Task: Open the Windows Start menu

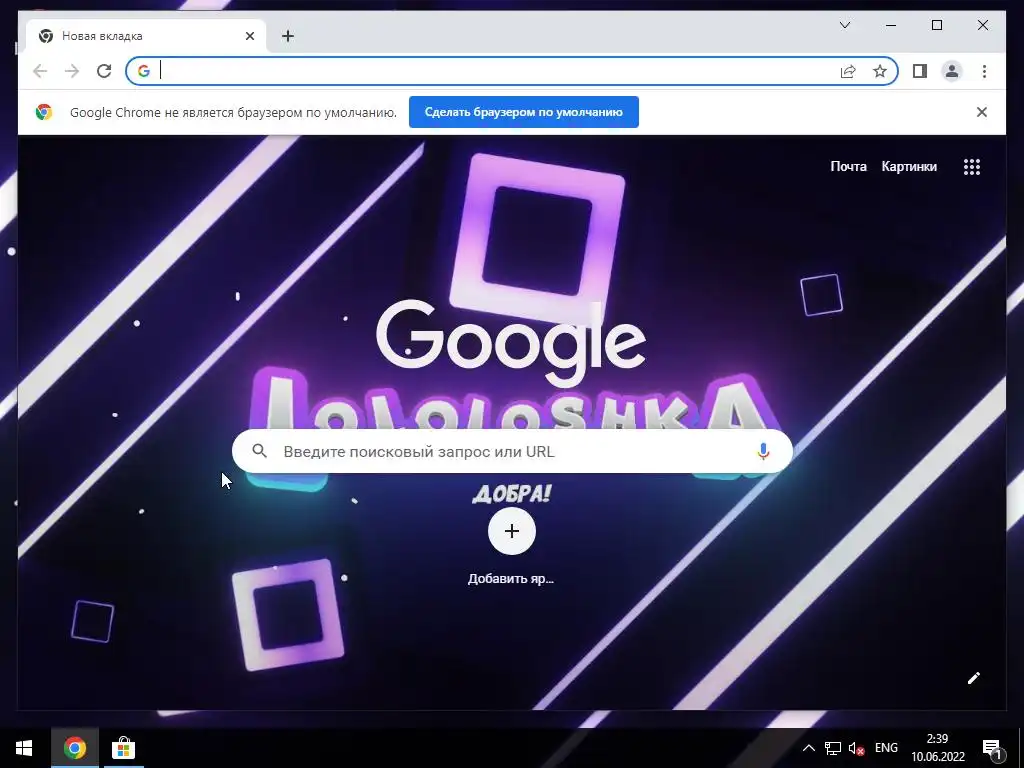Action: (x=24, y=748)
